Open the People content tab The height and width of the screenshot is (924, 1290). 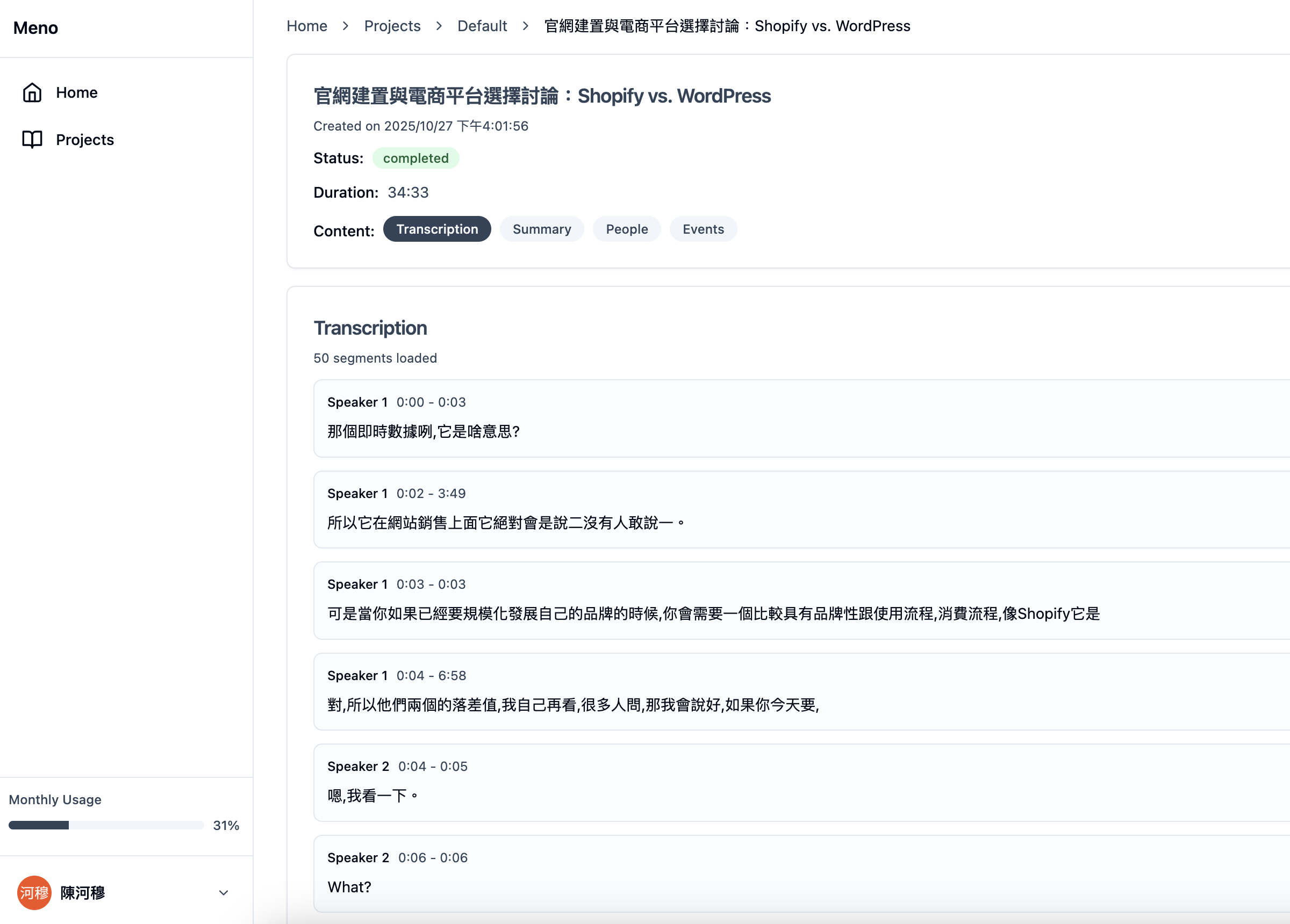pos(626,229)
